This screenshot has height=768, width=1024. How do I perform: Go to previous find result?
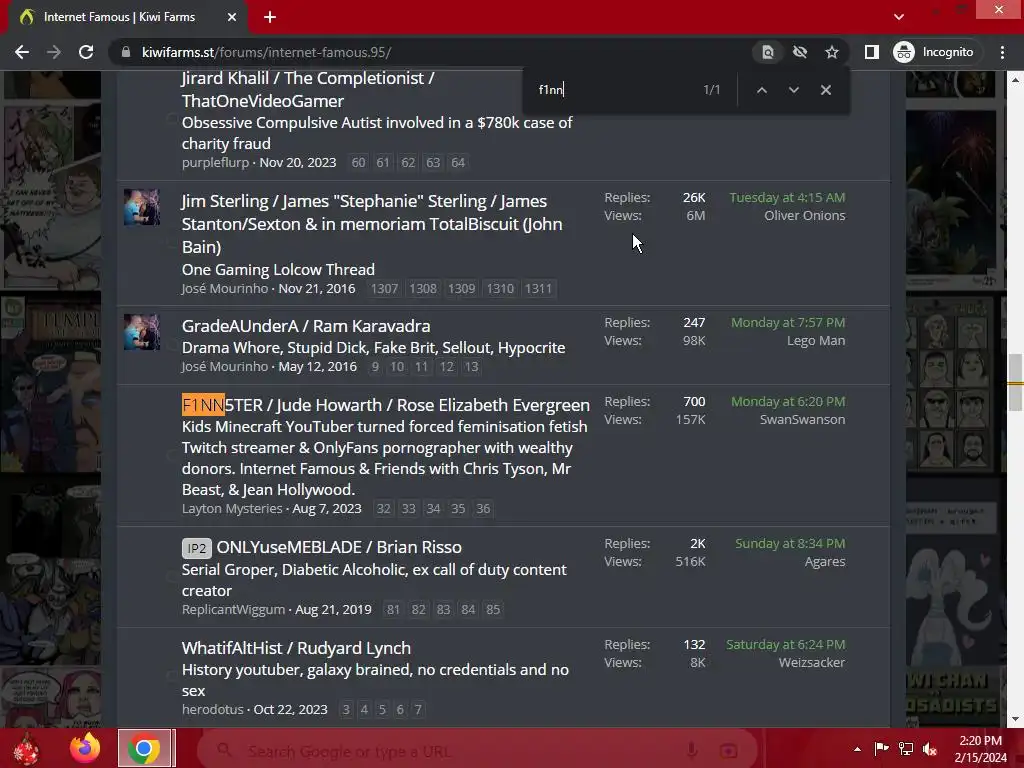point(761,90)
